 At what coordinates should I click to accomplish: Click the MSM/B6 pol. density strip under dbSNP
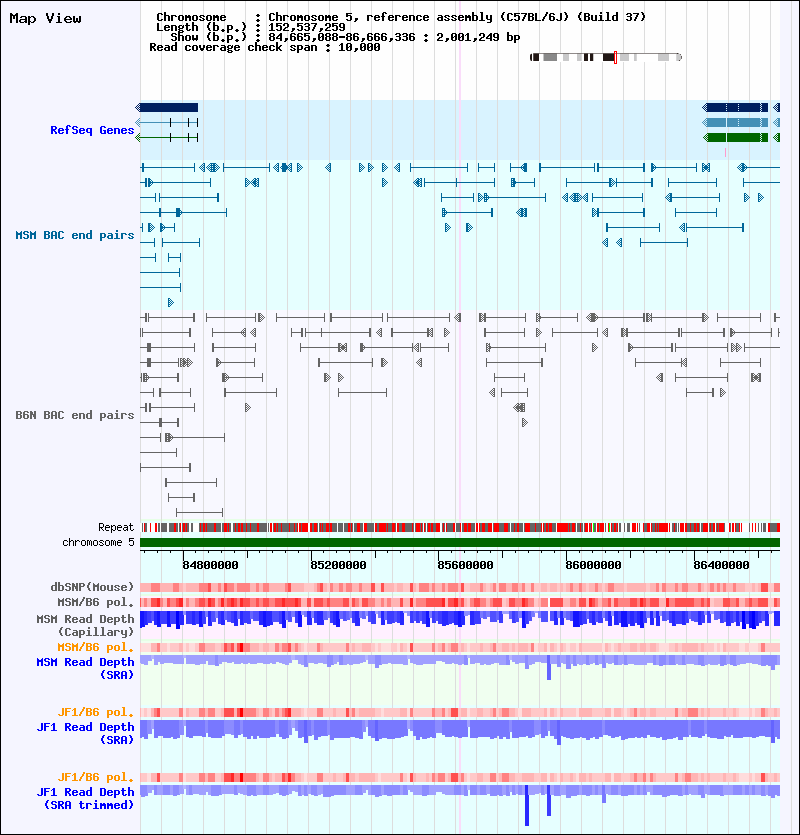pyautogui.click(x=460, y=602)
